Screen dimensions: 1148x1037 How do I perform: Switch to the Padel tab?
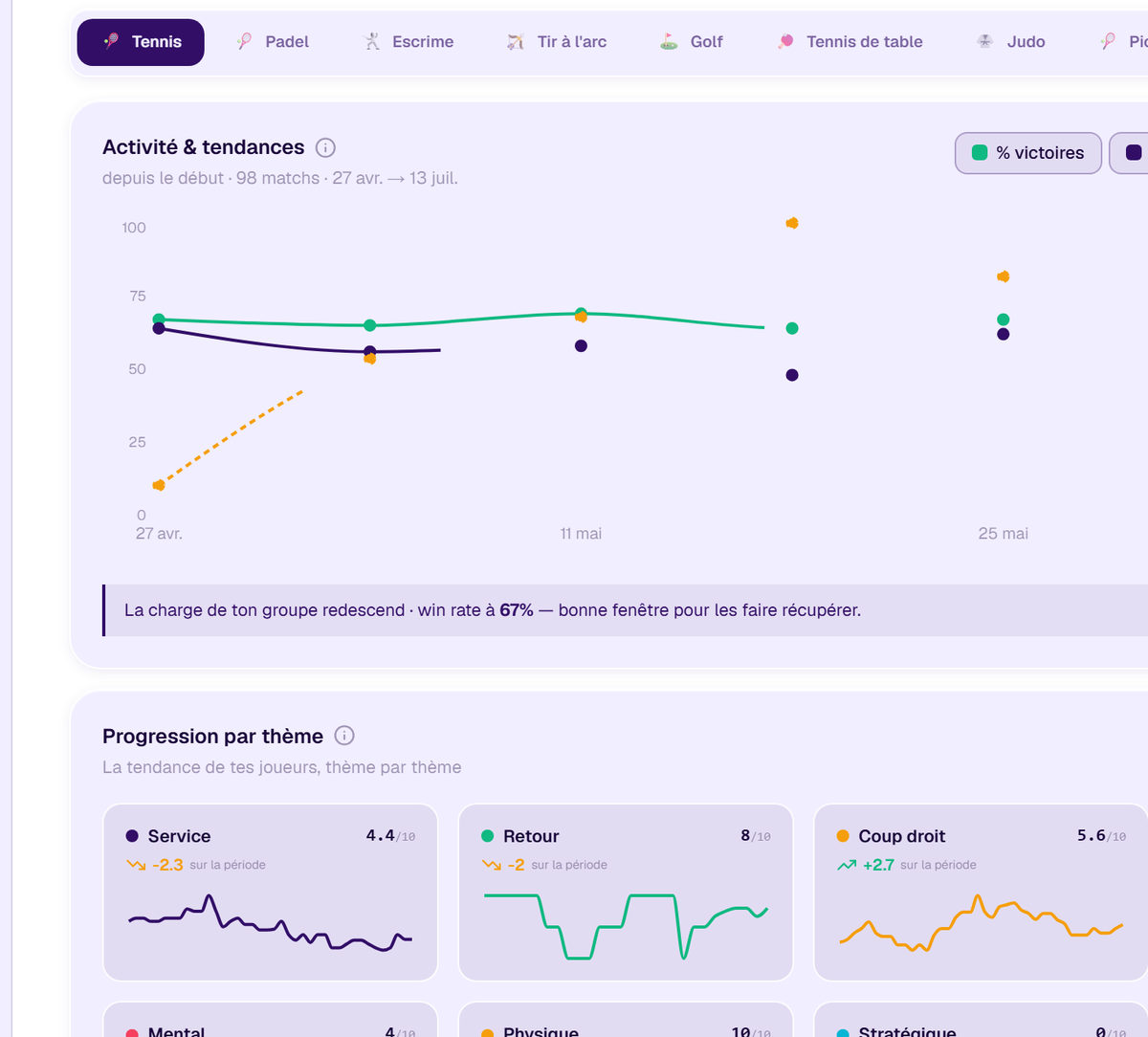tap(273, 42)
